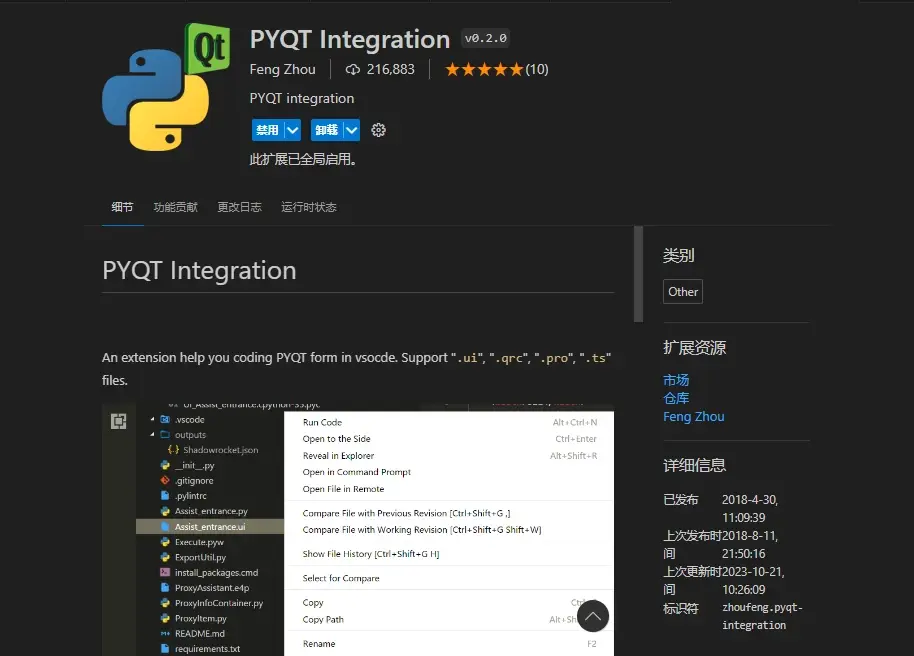Image resolution: width=914 pixels, height=656 pixels.
Task: Click the Explorer icon in README screenshot
Action: tap(118, 421)
